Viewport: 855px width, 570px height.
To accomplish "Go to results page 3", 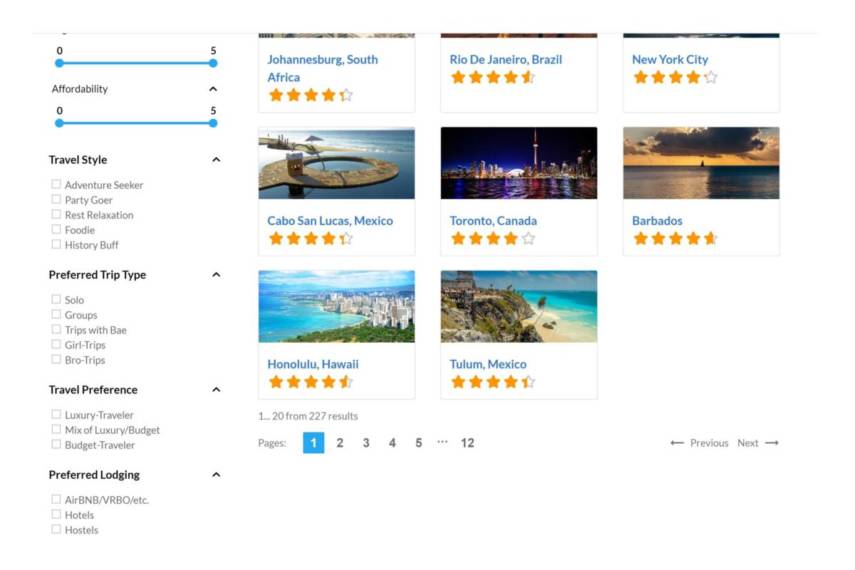I will [366, 443].
